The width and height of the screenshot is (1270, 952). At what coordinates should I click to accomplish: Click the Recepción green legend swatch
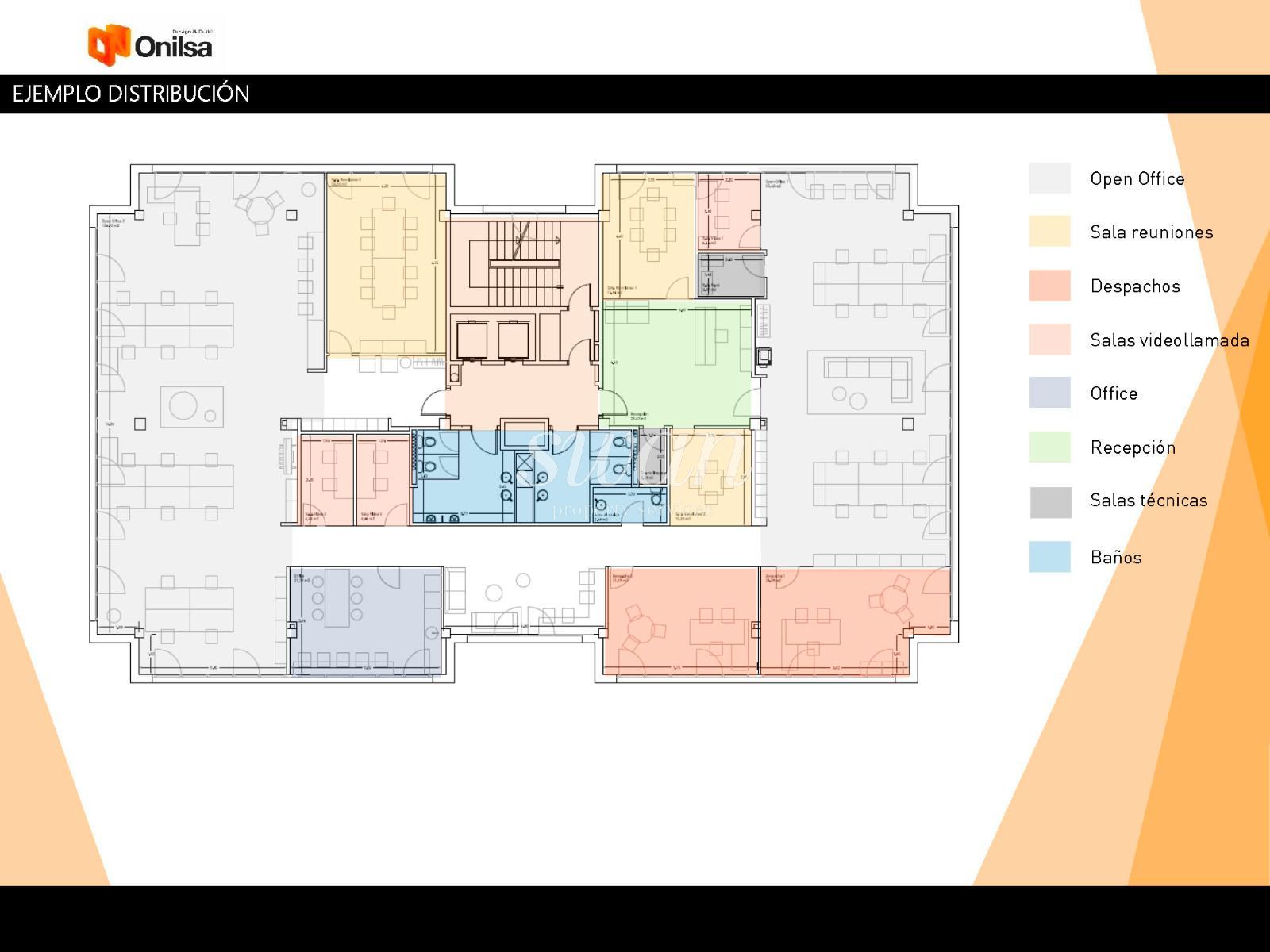point(1049,447)
